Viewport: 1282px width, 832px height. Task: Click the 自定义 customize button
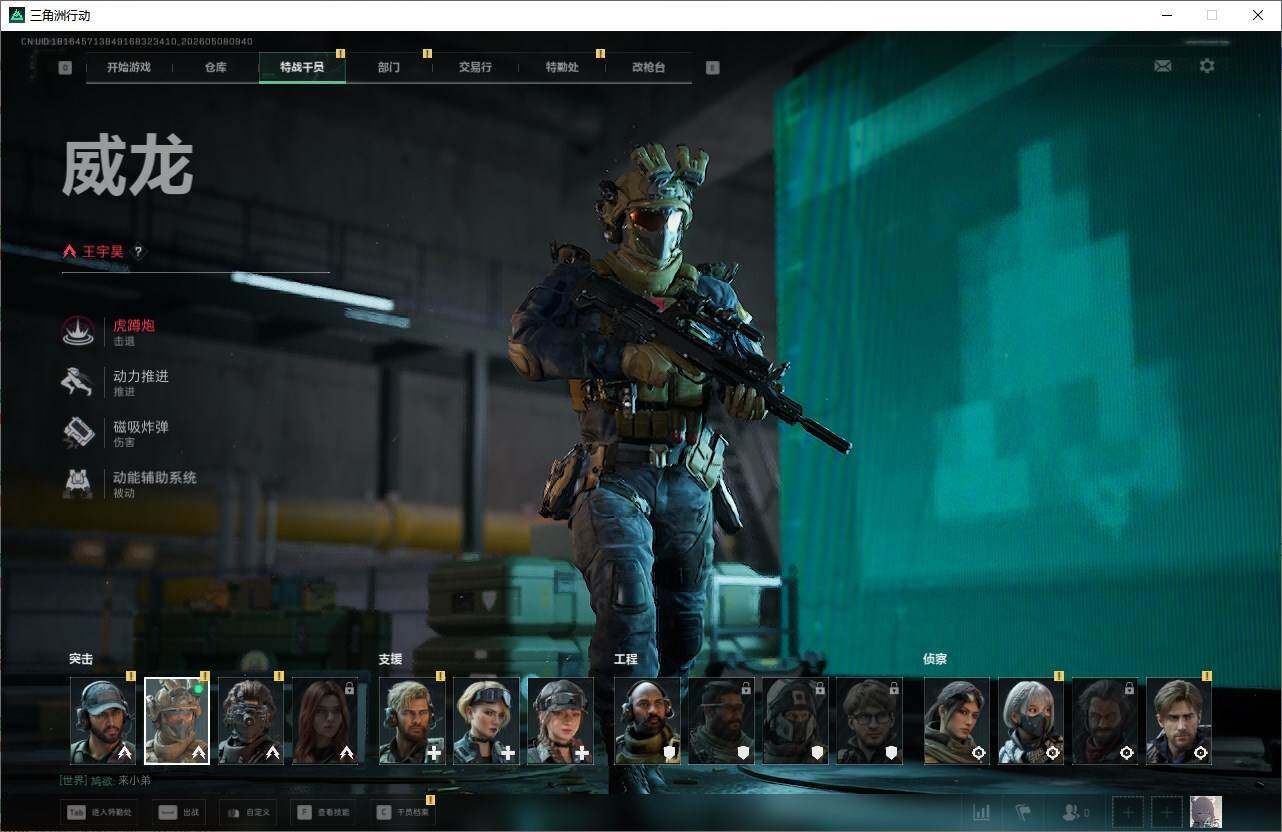click(246, 813)
